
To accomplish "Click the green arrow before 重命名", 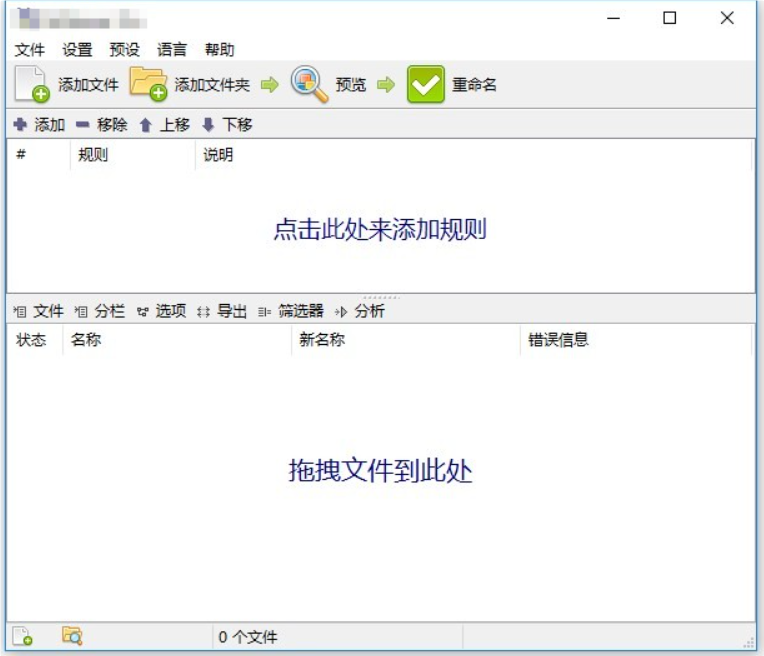I will pos(386,85).
